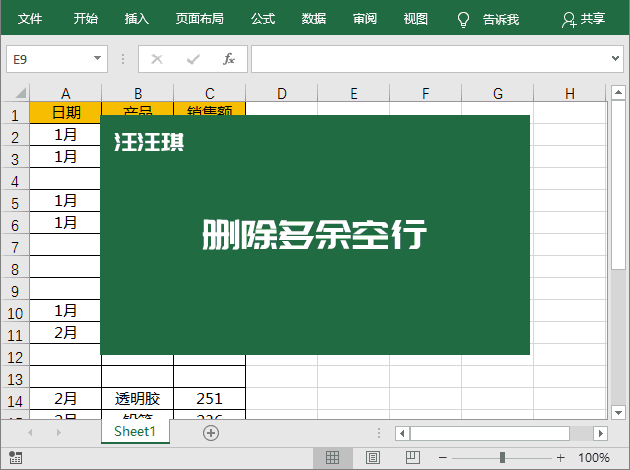Switch to Page Break Preview icon
Image resolution: width=630 pixels, height=470 pixels.
tap(413, 458)
